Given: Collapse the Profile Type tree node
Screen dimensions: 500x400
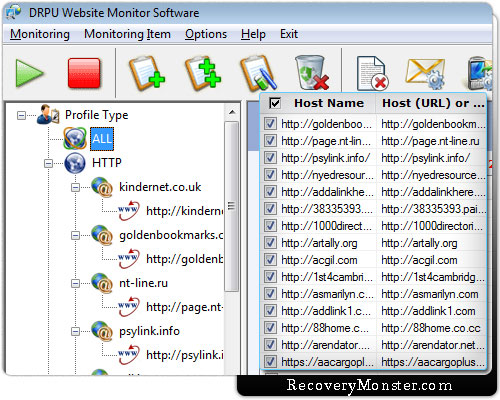Looking at the screenshot, I should 21,116.
